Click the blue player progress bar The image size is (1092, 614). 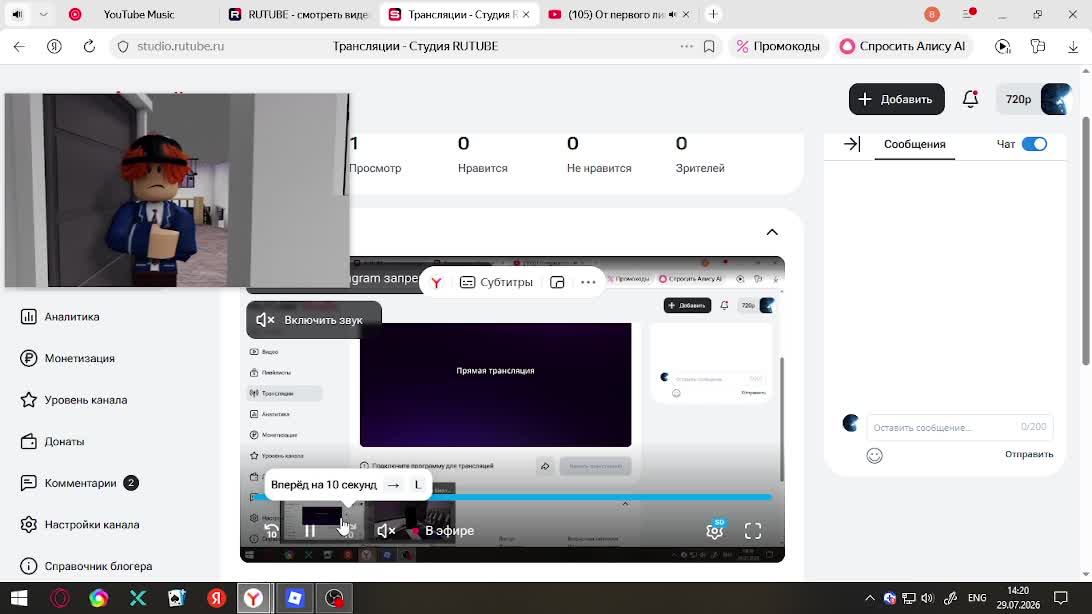click(512, 497)
